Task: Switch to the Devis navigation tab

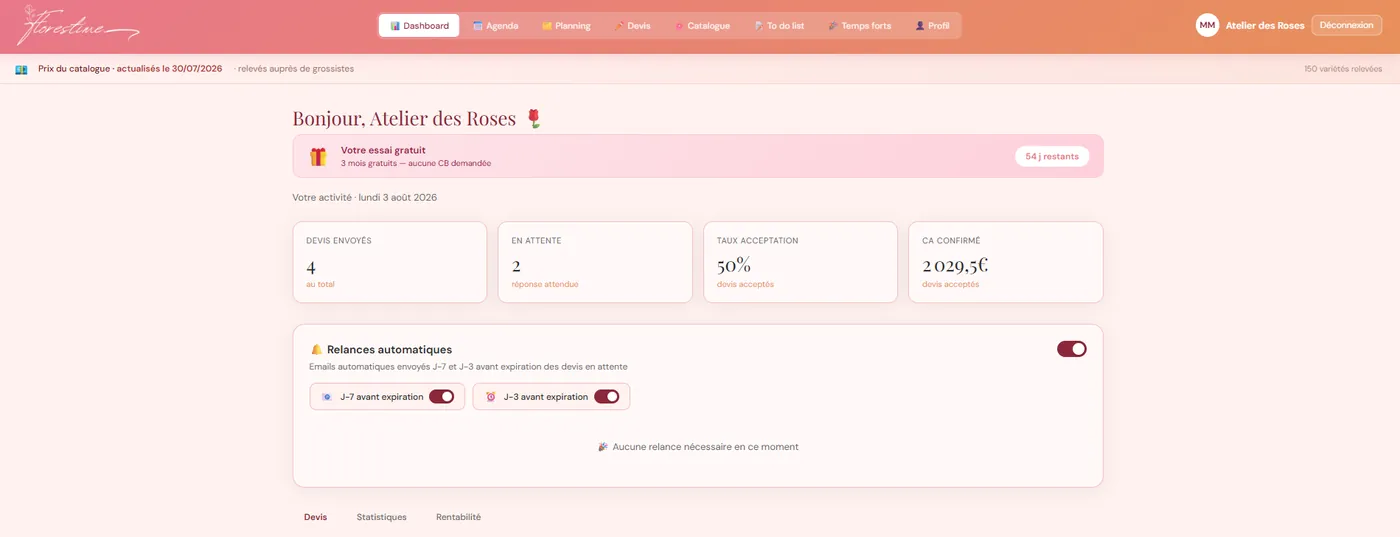Action: (632, 26)
